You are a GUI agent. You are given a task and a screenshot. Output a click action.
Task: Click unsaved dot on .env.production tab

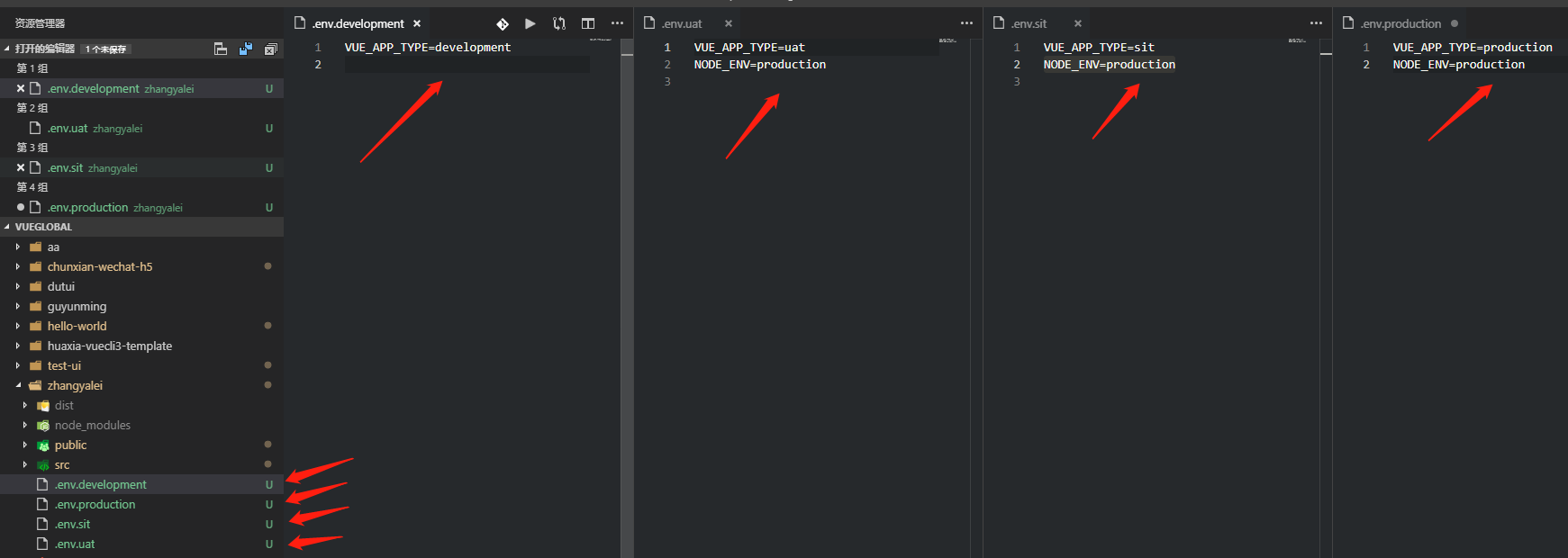pos(1455,23)
